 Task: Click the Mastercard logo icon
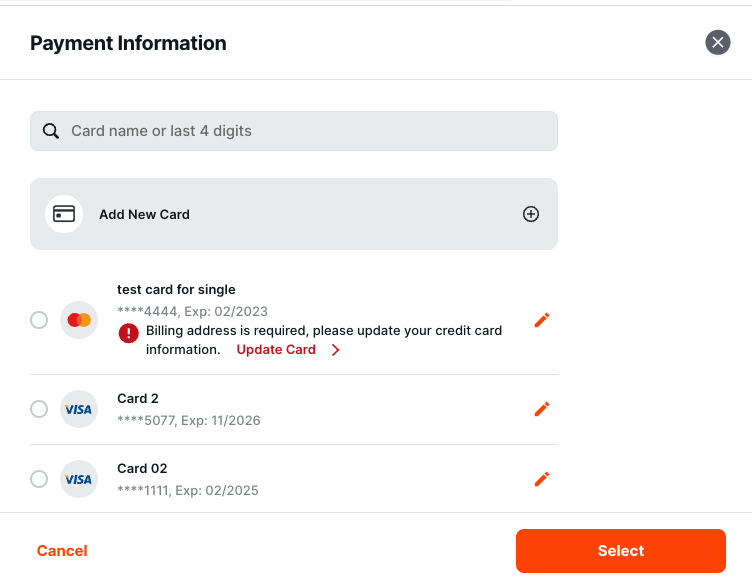pos(79,320)
